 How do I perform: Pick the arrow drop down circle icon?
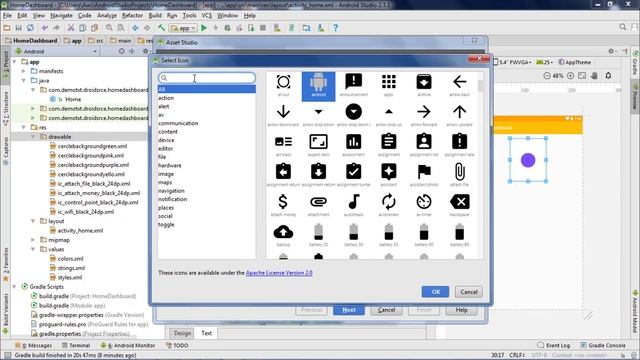(x=353, y=116)
